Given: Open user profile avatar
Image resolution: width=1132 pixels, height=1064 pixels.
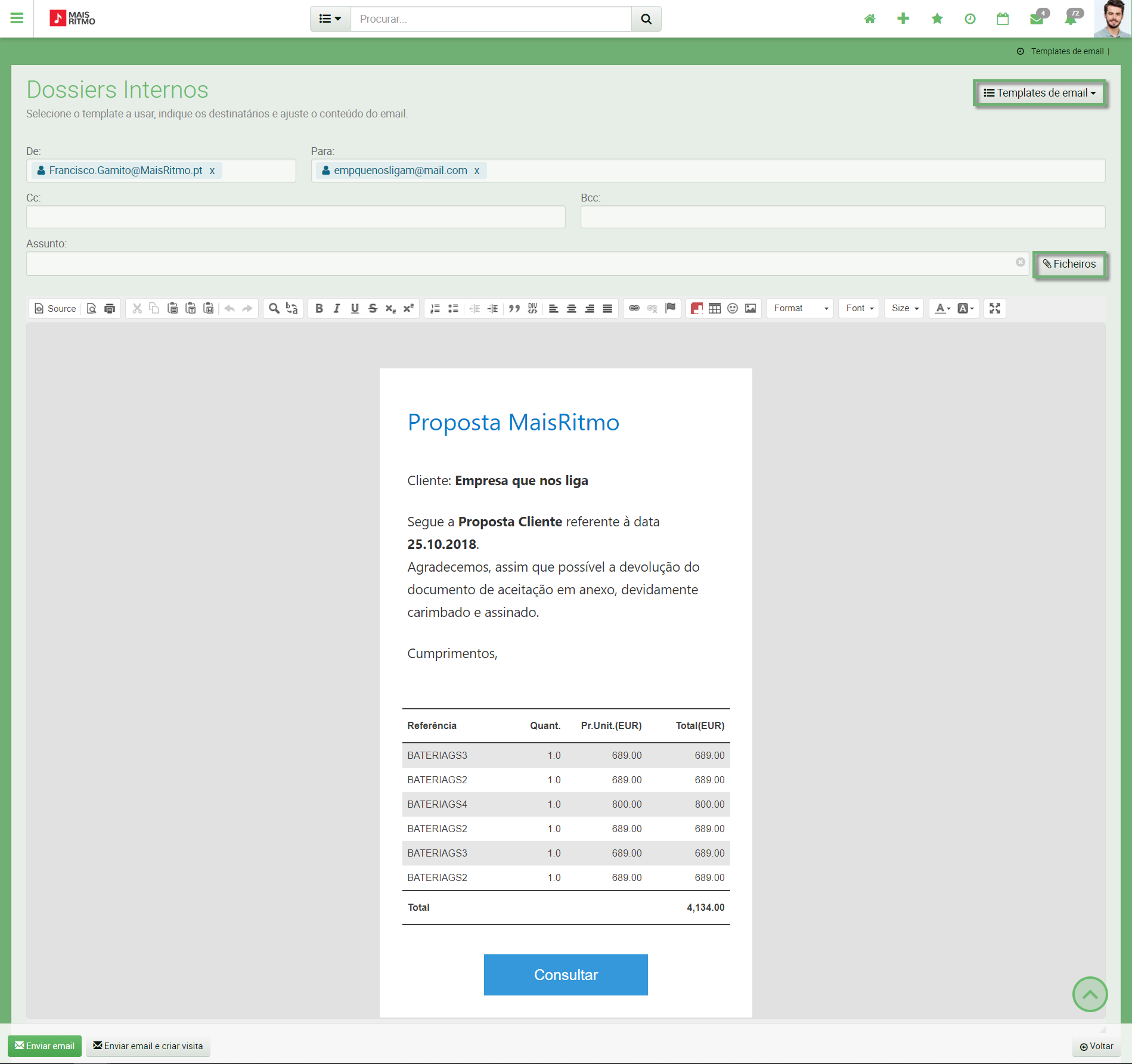Looking at the screenshot, I should 1112,18.
